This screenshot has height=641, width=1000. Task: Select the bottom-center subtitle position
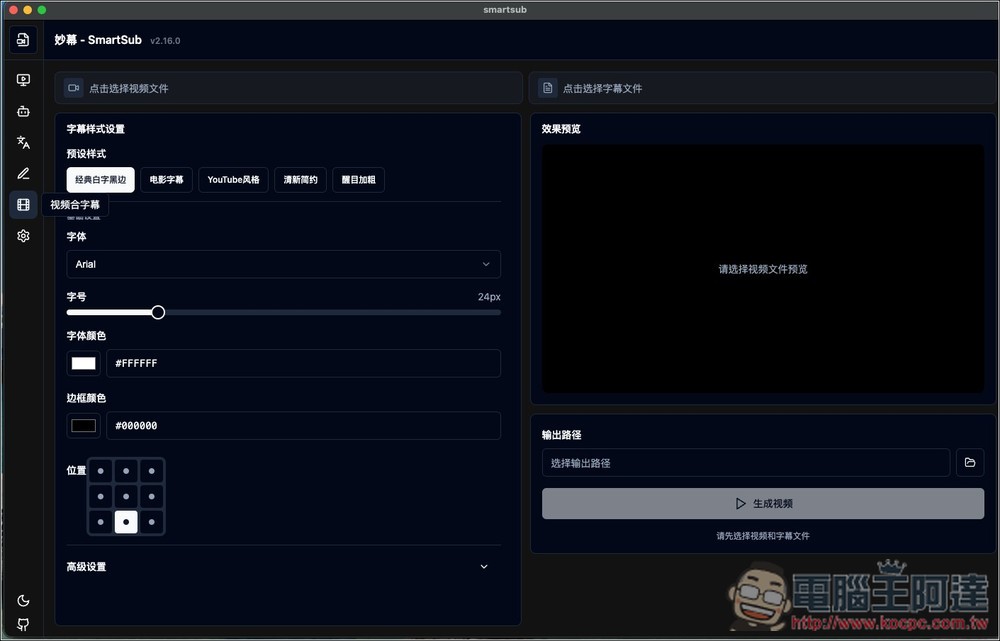point(126,522)
